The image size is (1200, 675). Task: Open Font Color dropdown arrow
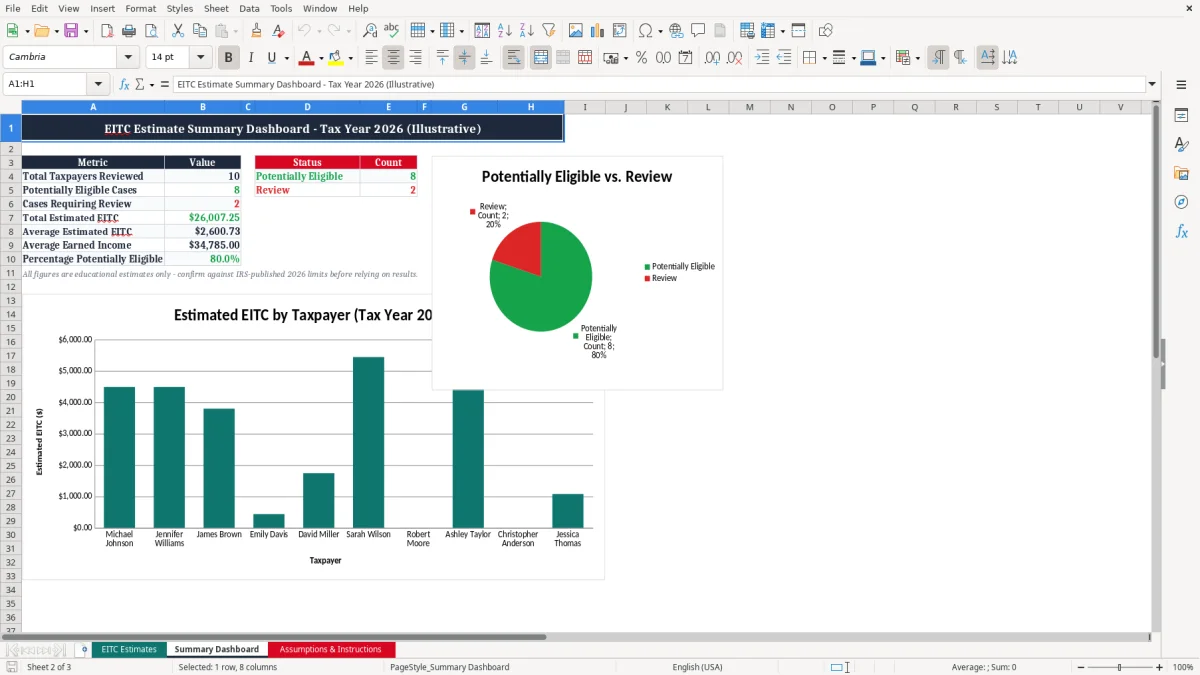coord(322,58)
